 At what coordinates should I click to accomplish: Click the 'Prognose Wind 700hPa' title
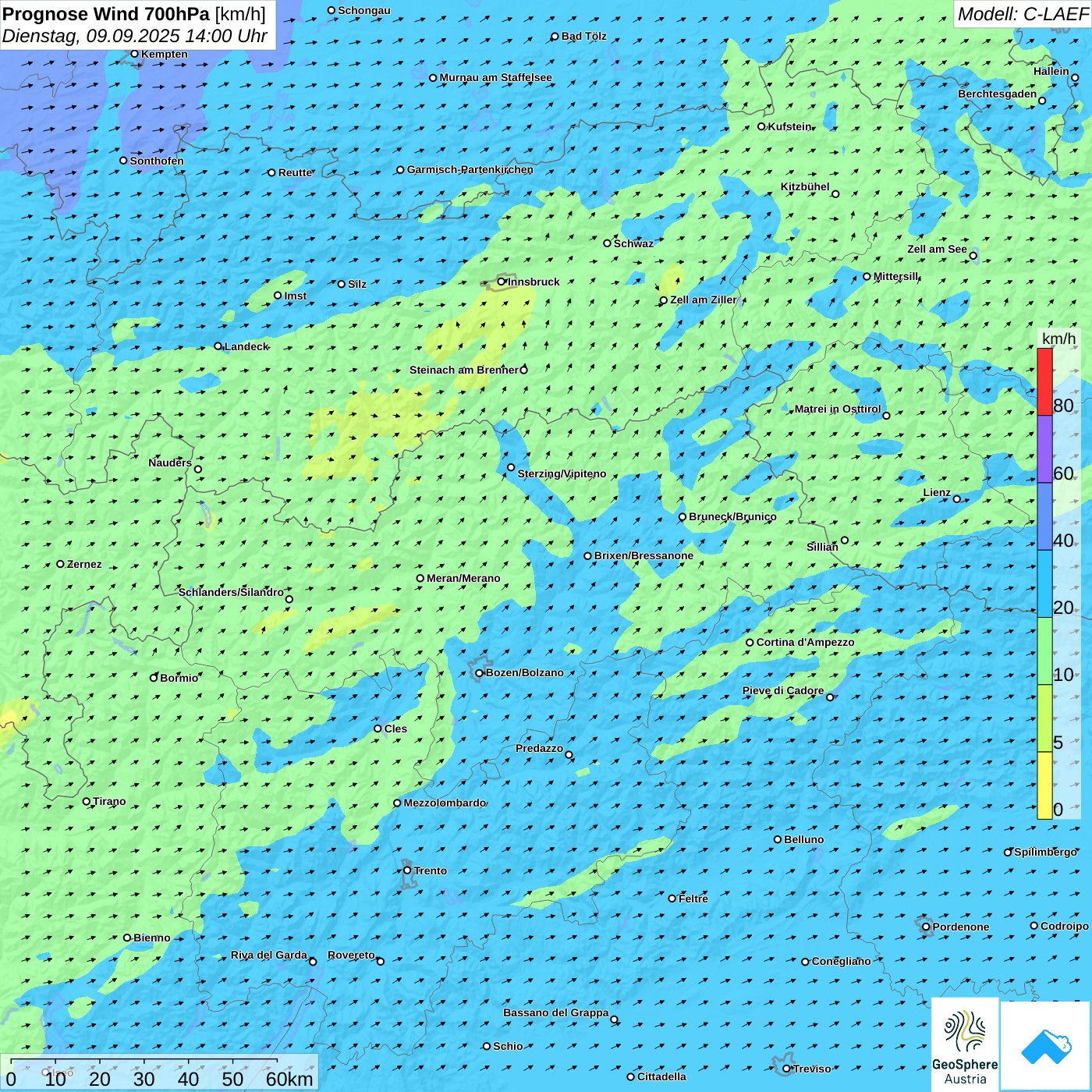pos(107,14)
